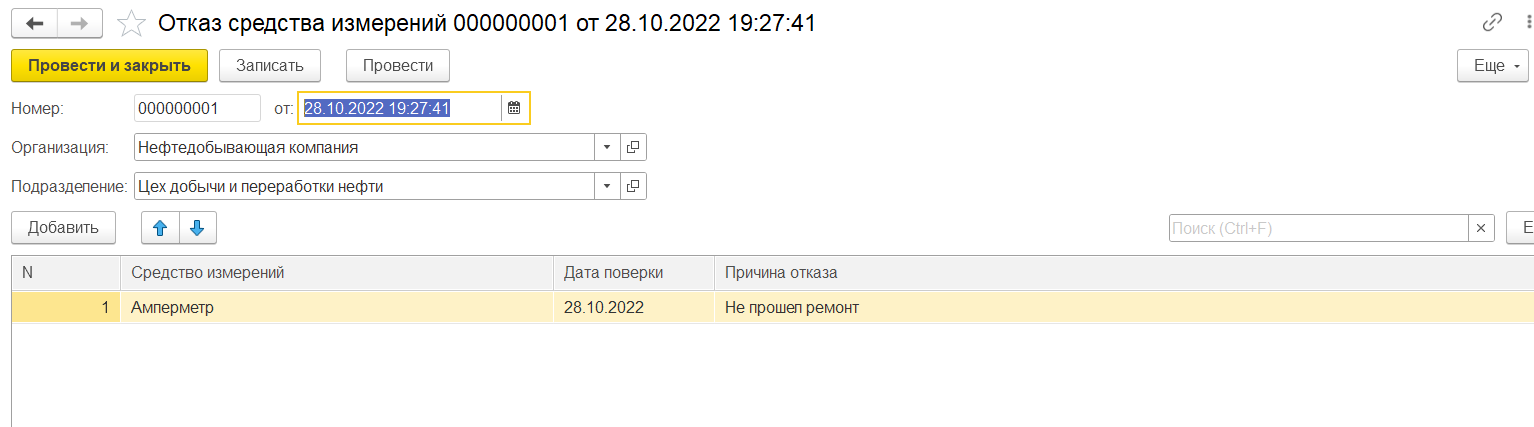Focus the Поиск (Ctrl+F) search box

[x=1319, y=228]
